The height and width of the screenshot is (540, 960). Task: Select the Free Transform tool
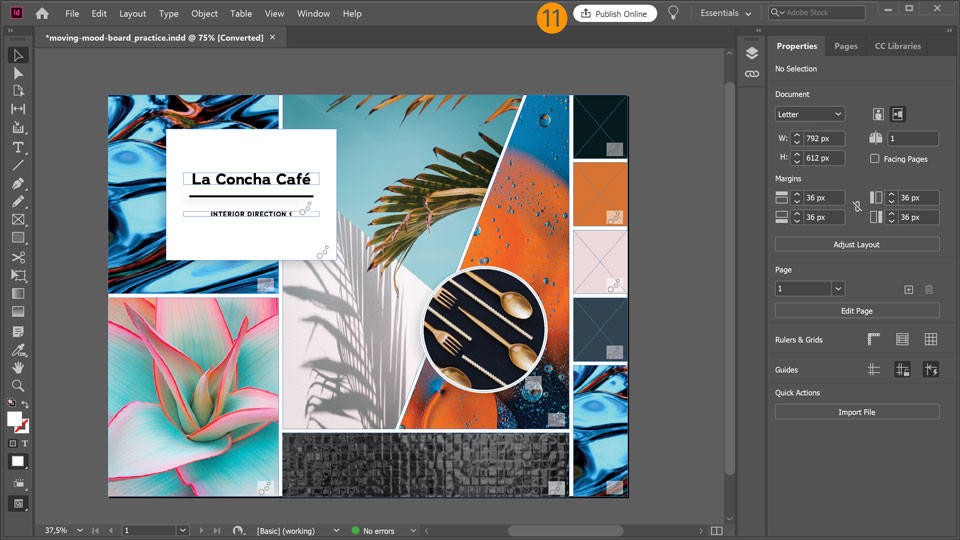tap(18, 276)
